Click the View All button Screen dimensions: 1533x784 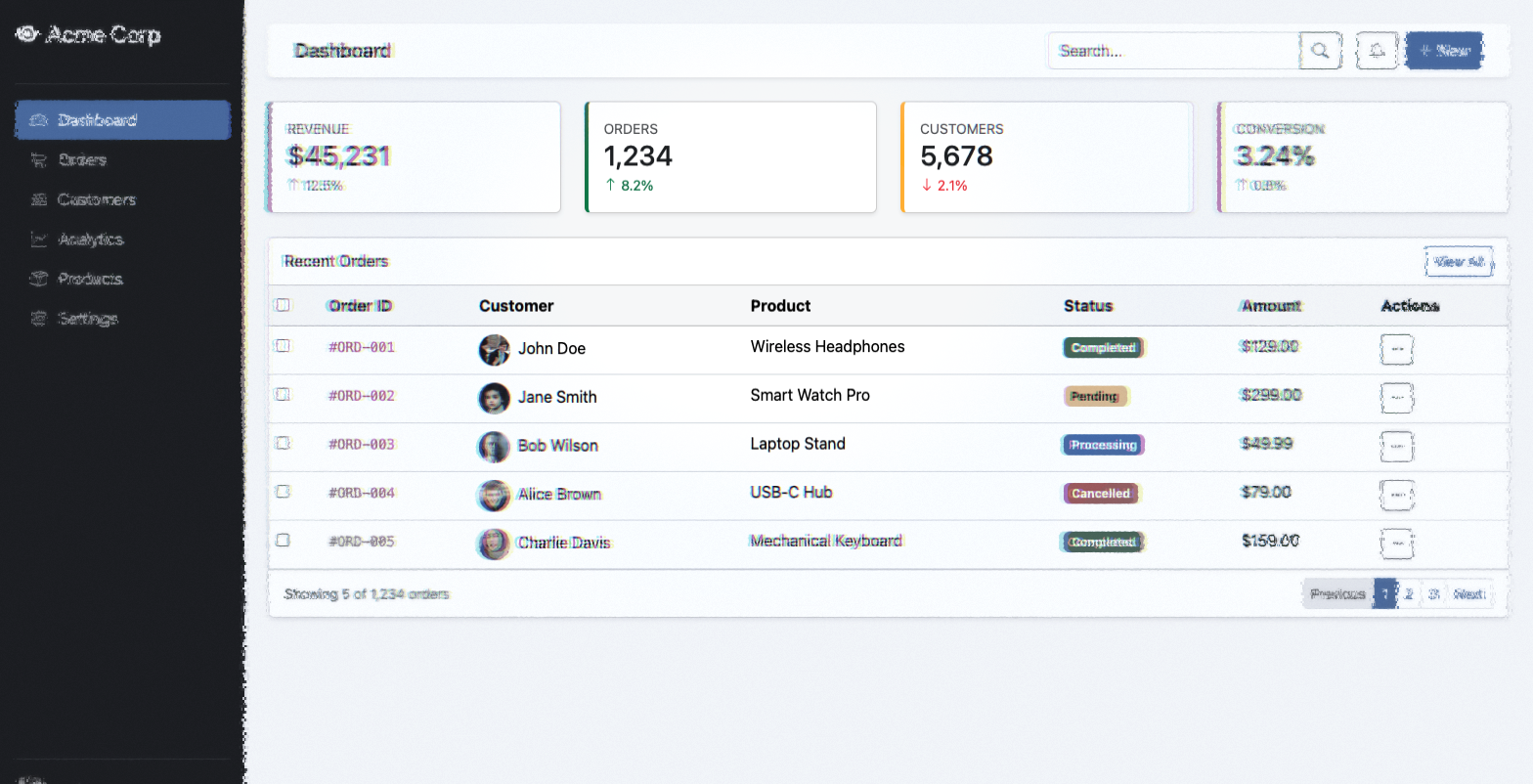[1459, 262]
